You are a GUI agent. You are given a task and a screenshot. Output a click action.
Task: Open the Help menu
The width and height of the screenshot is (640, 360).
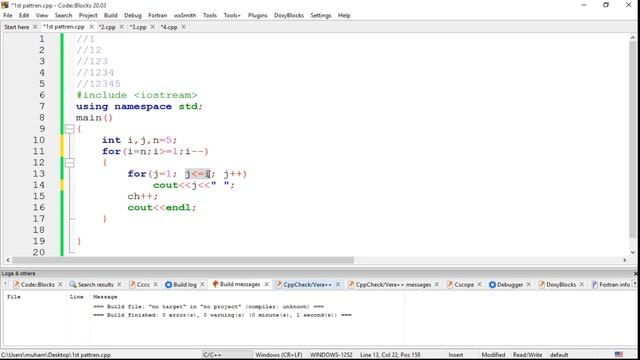click(x=344, y=16)
